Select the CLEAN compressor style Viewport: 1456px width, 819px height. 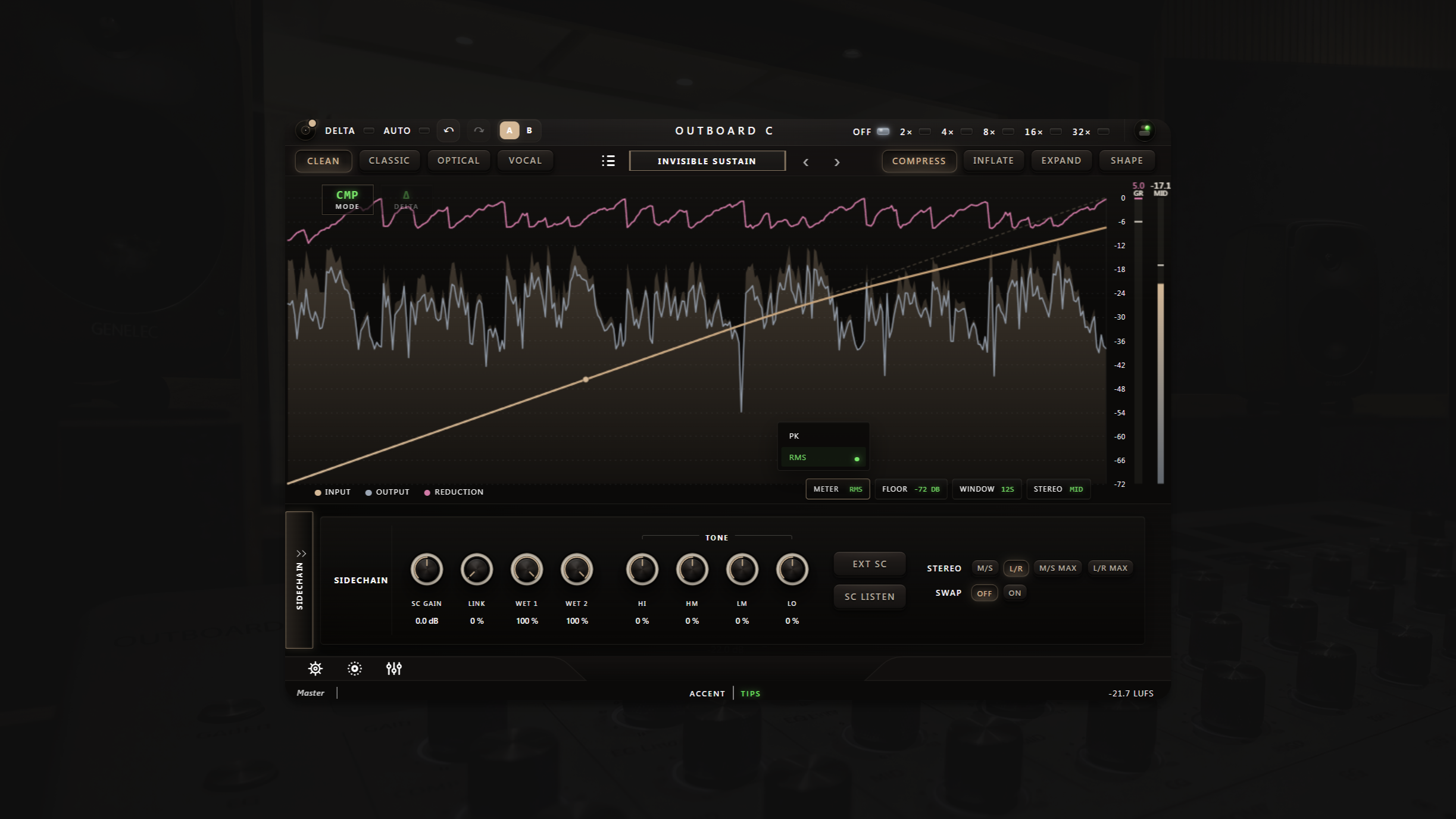323,161
